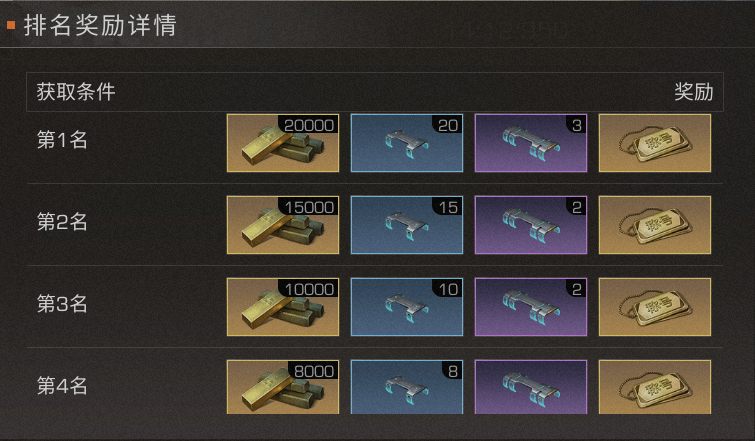
Task: Click second rank purple track item
Action: tap(531, 225)
